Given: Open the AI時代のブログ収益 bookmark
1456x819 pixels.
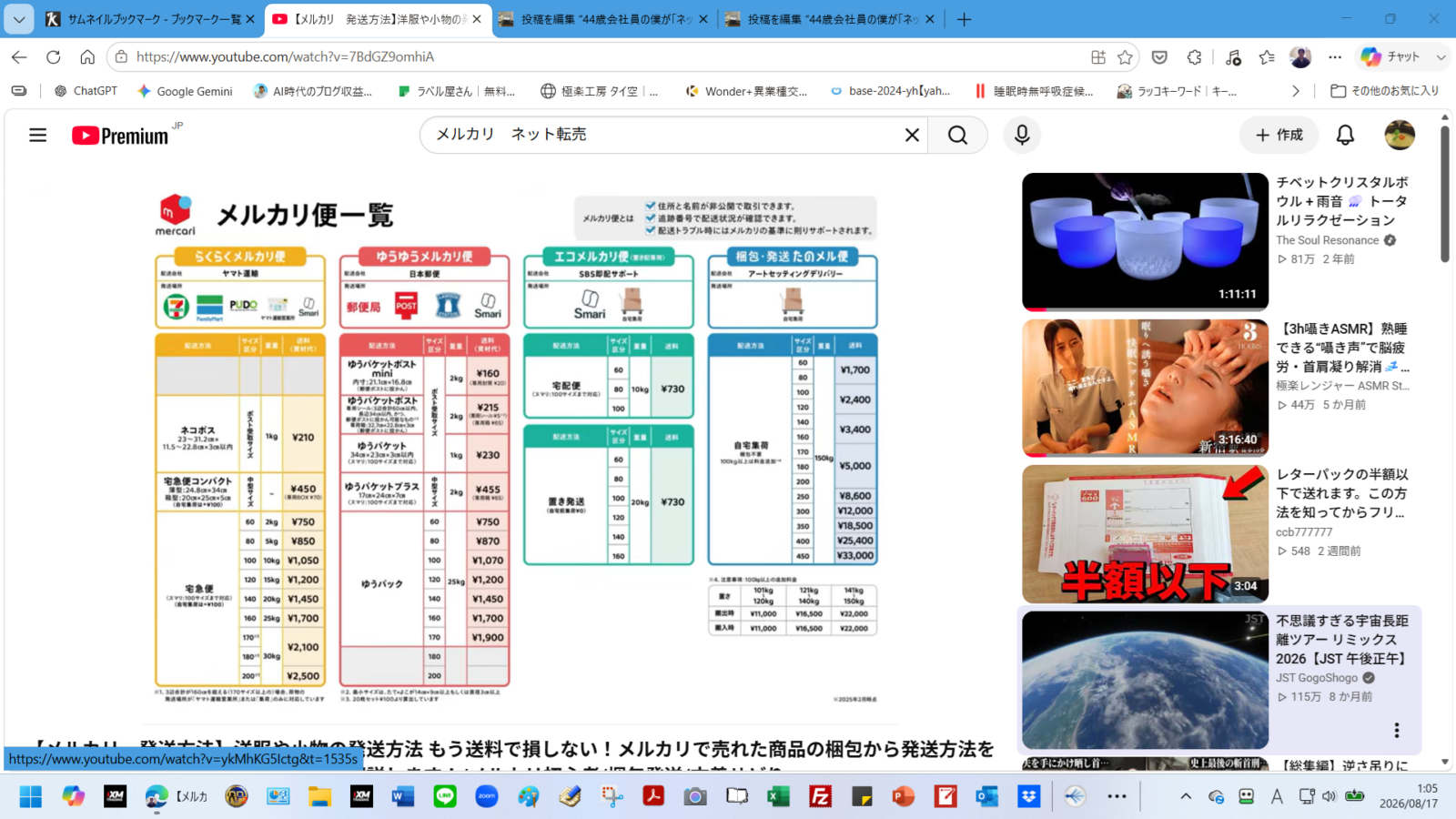Looking at the screenshot, I should 313,91.
